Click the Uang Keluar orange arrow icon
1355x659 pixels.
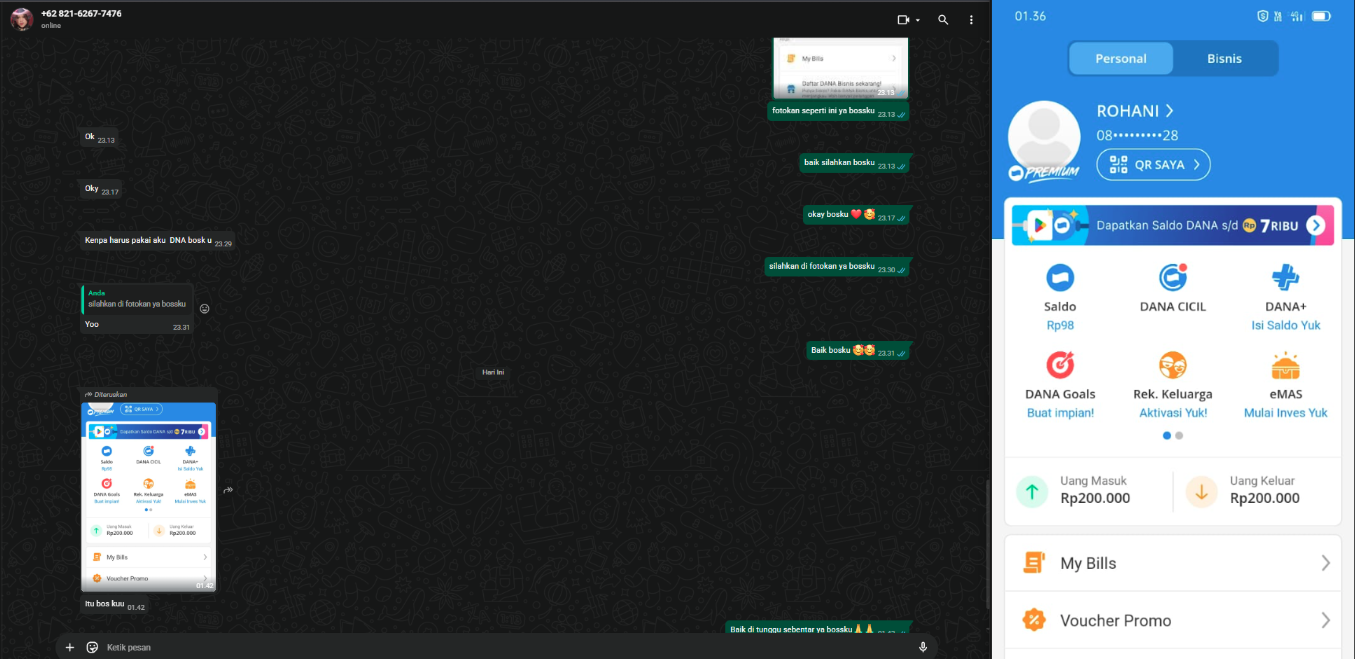pos(1201,491)
